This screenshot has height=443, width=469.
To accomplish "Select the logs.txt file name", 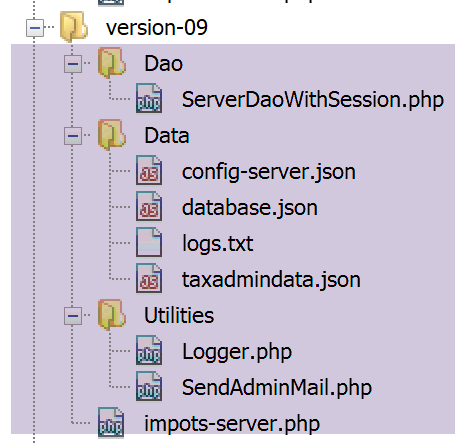I will point(217,244).
